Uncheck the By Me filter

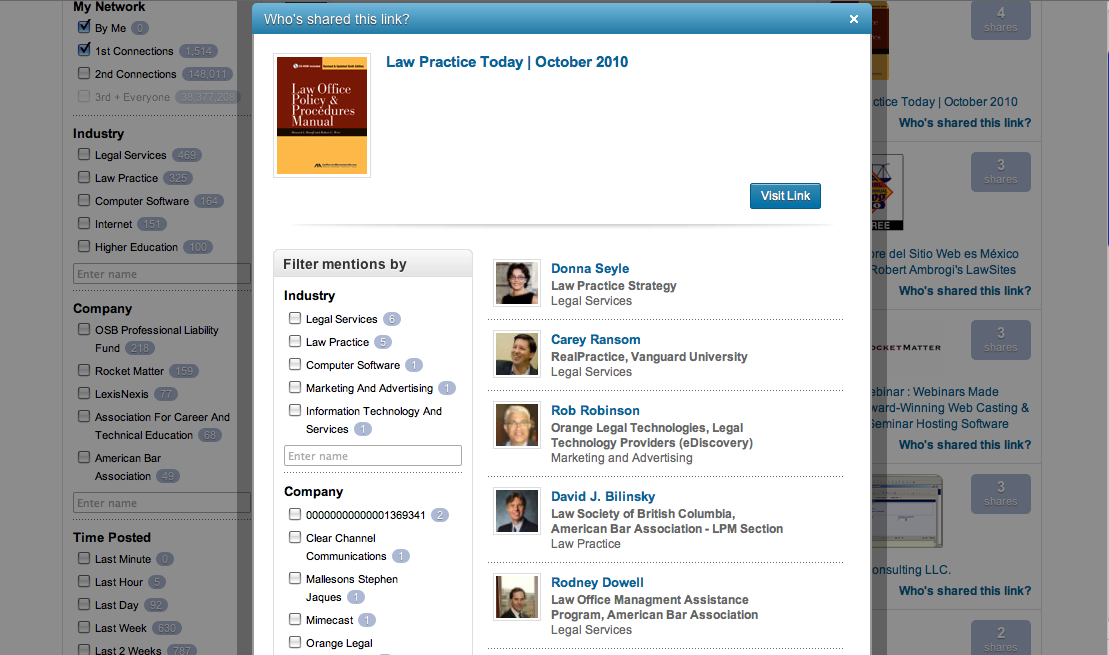click(83, 27)
